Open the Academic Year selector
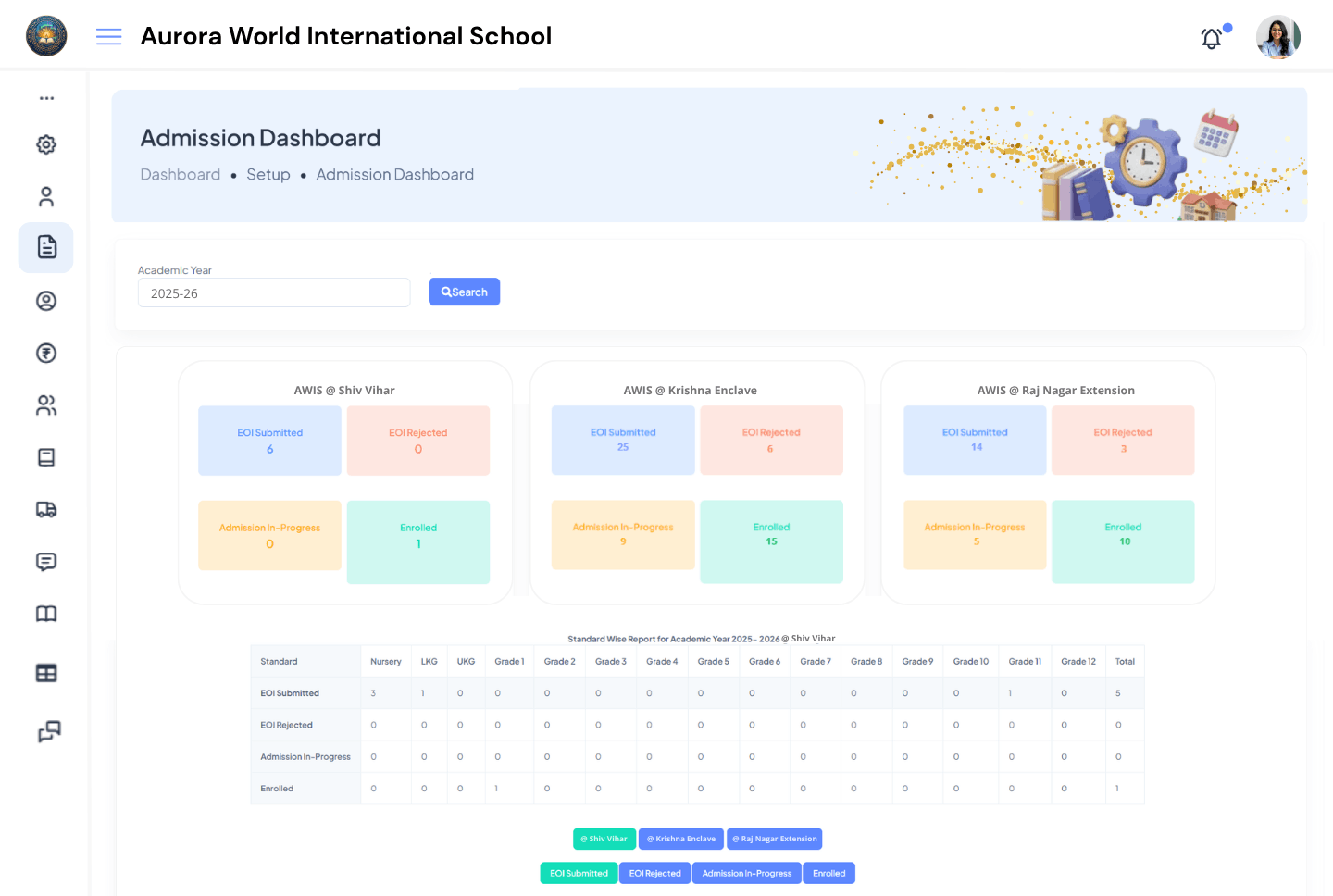This screenshot has height=896, width=1333. pyautogui.click(x=274, y=292)
